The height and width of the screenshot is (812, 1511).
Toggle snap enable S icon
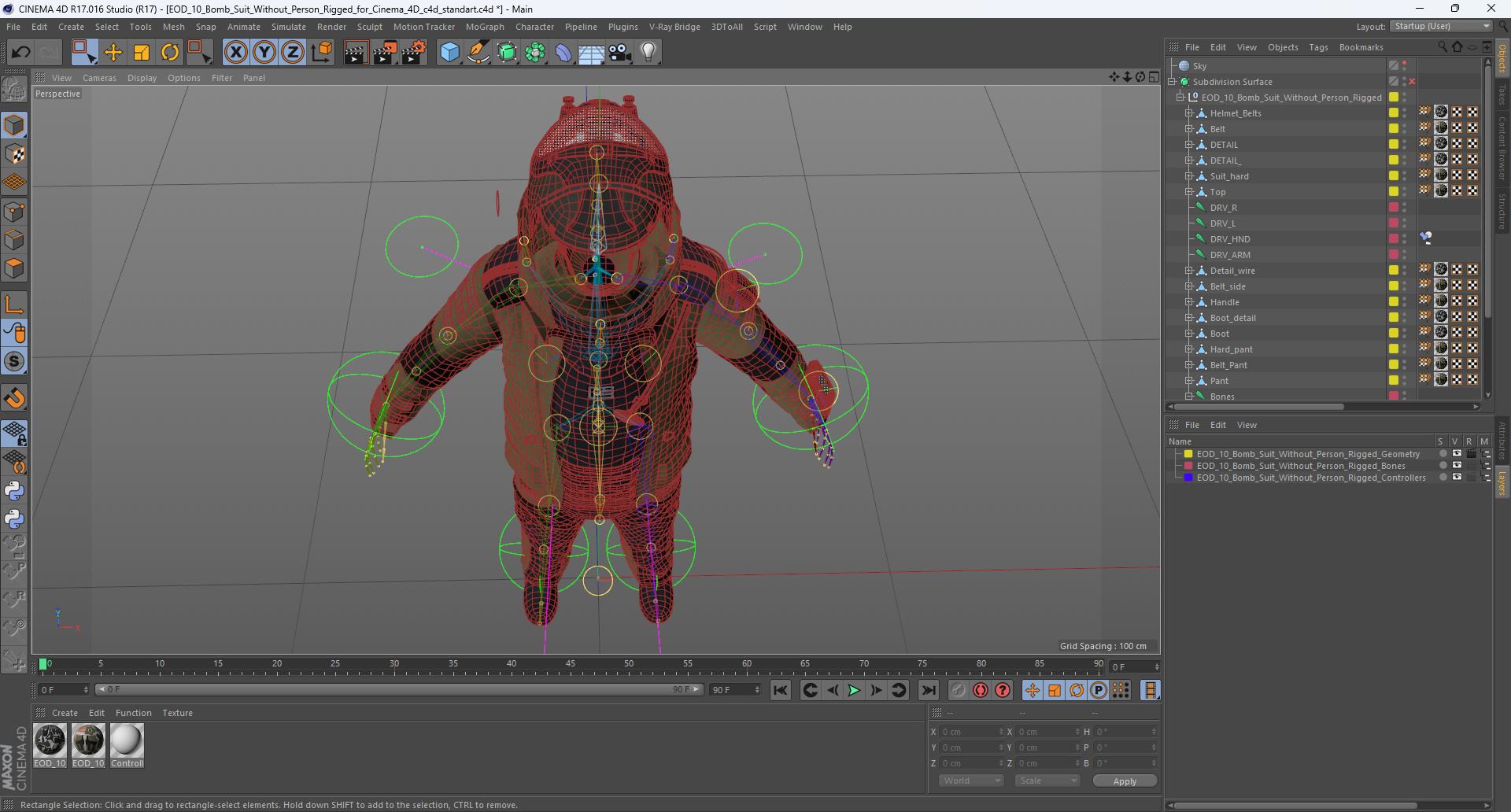pos(14,362)
